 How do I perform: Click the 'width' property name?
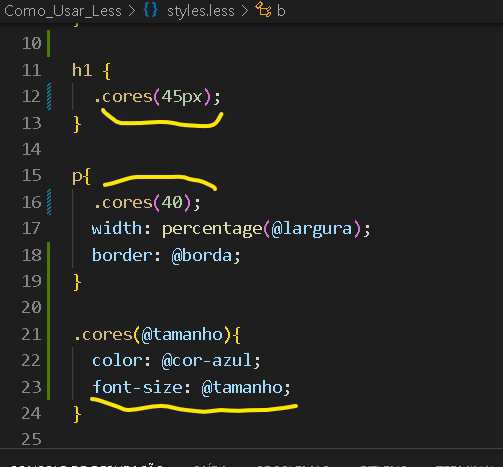point(117,229)
